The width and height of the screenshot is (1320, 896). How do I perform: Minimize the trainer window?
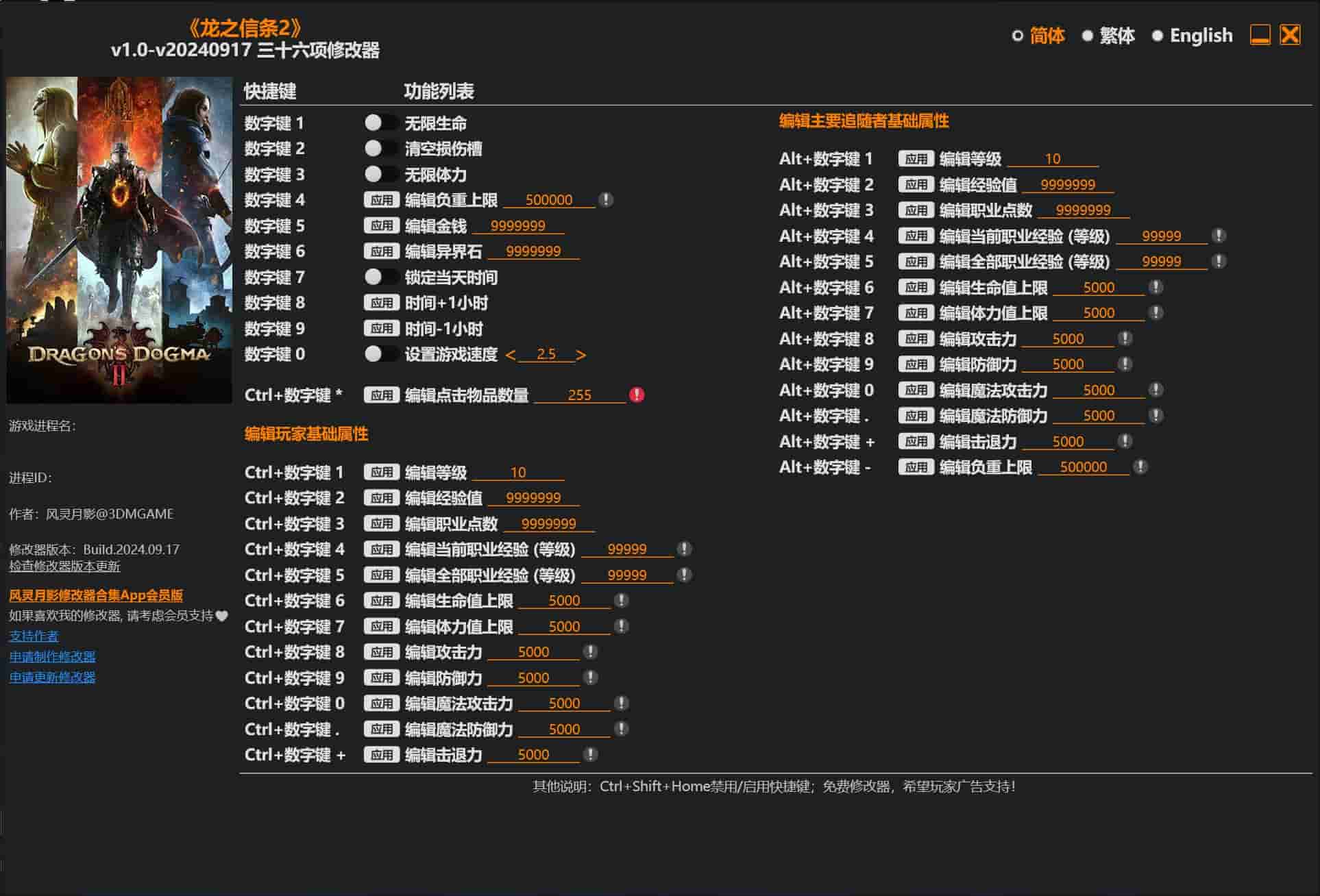click(x=1260, y=35)
